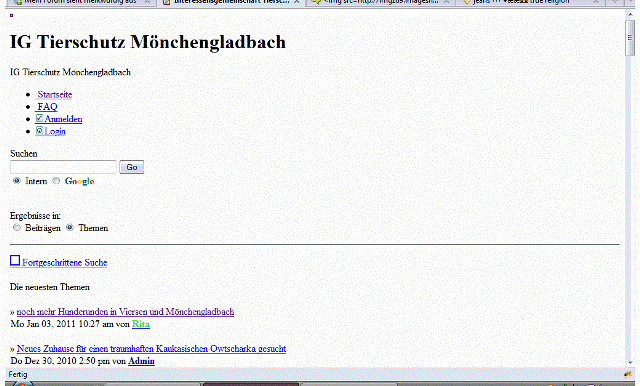Open the Startseite link
The image size is (640, 386).
pyautogui.click(x=54, y=95)
